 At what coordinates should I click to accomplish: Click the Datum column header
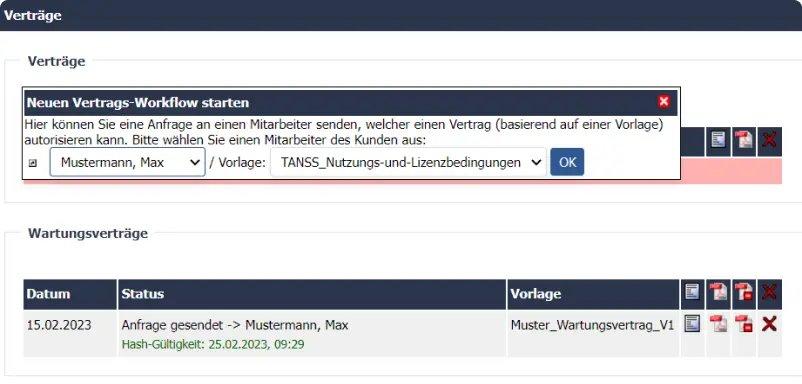pyautogui.click(x=70, y=294)
